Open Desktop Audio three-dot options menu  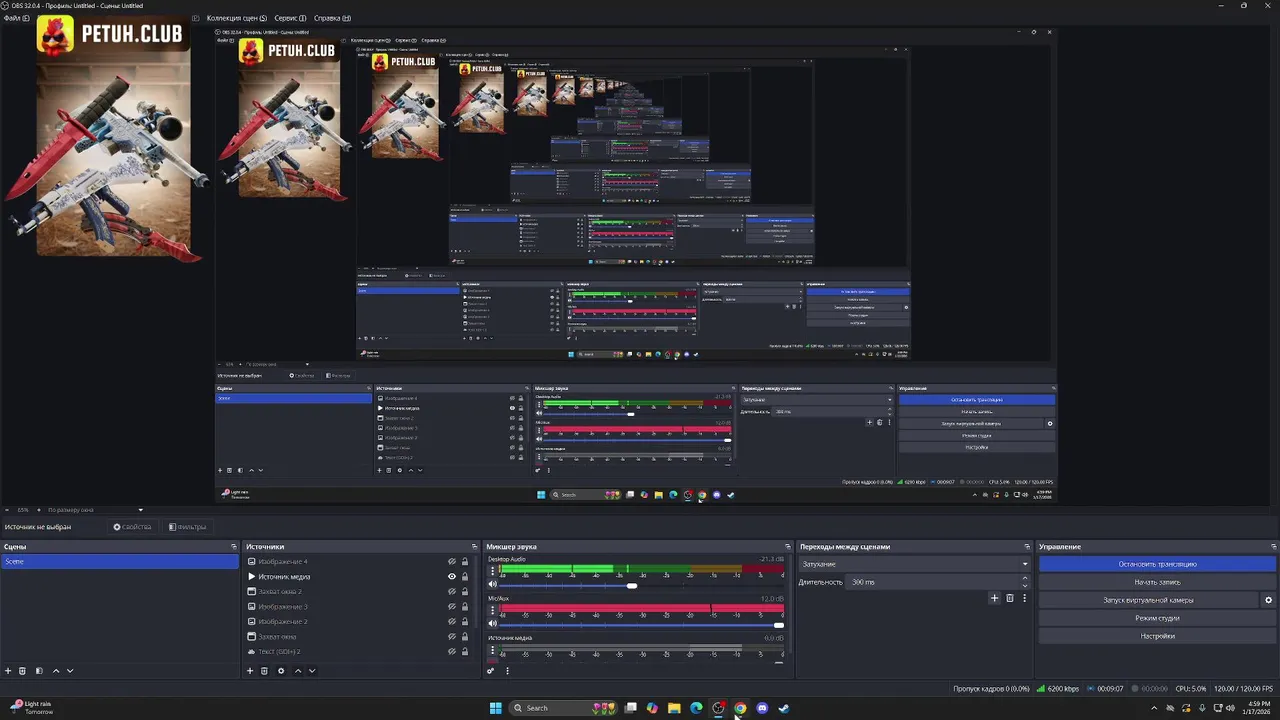[x=491, y=572]
